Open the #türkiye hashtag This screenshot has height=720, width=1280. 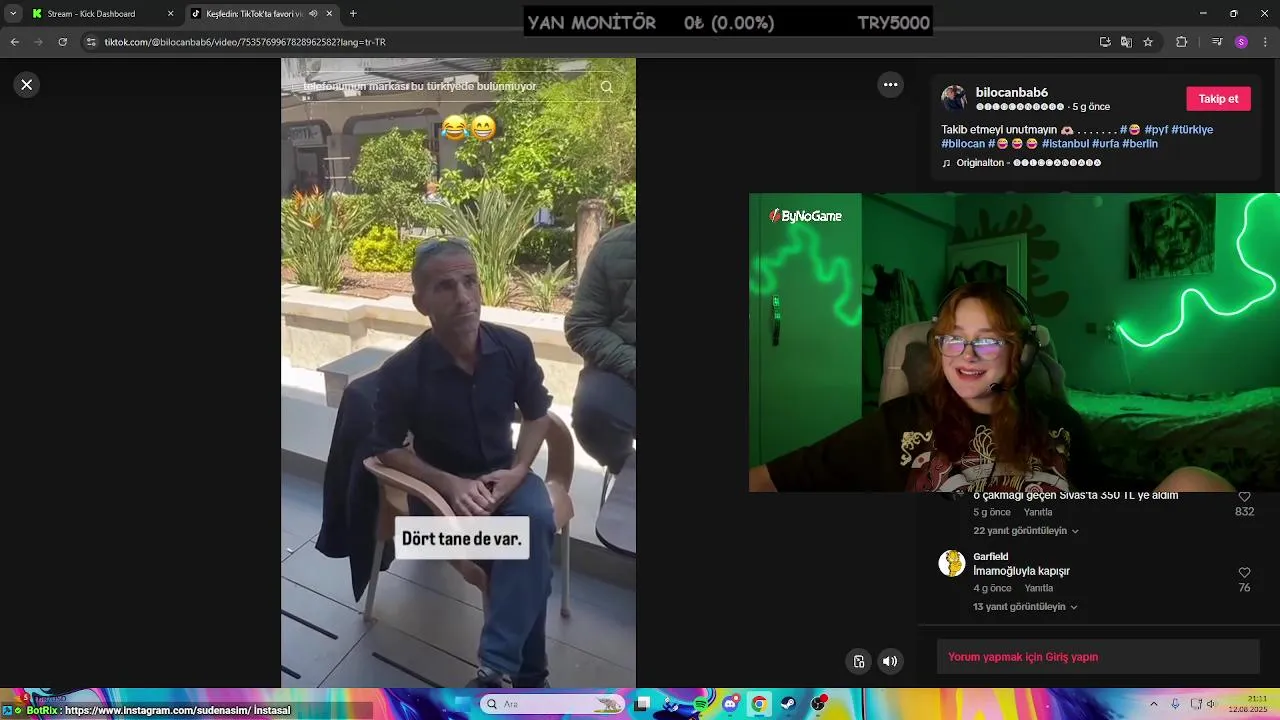click(1192, 130)
